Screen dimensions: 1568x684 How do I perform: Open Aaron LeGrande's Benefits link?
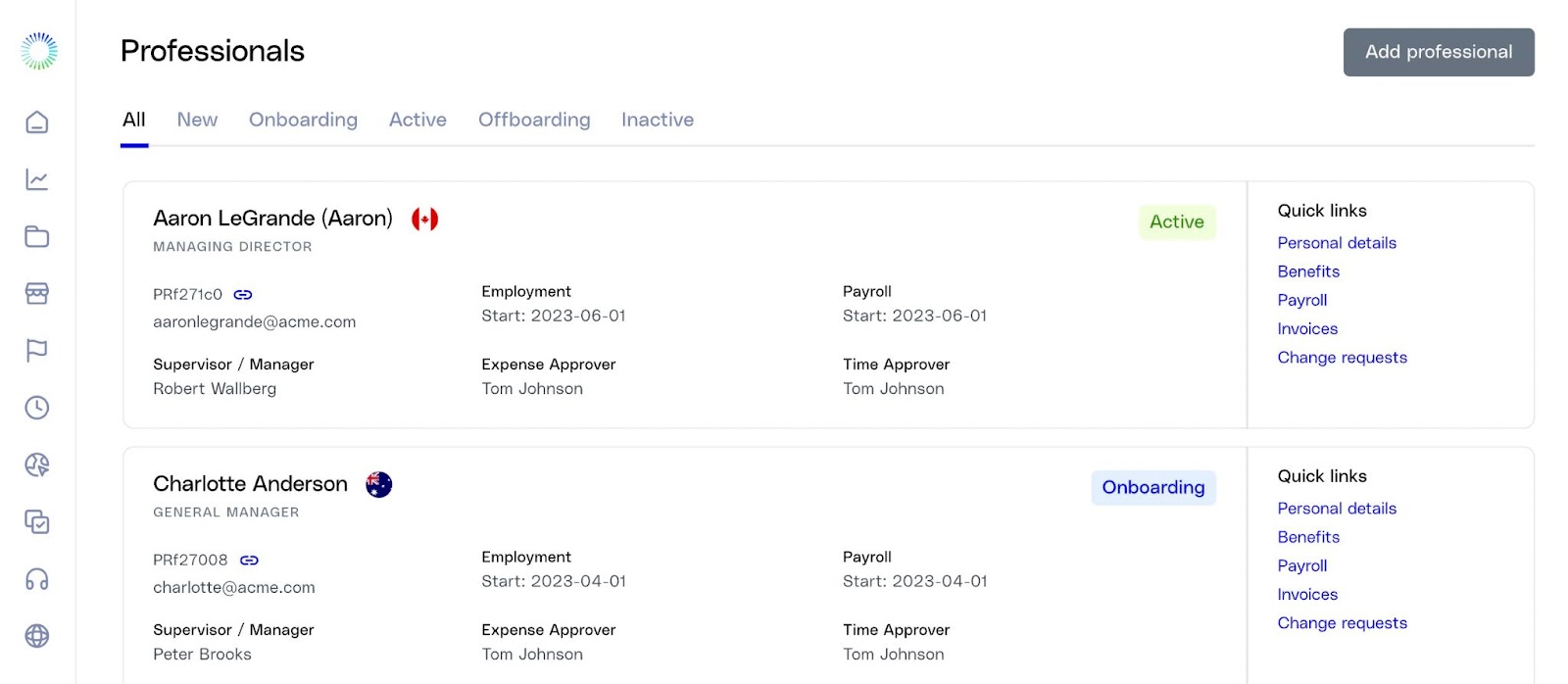pyautogui.click(x=1308, y=271)
